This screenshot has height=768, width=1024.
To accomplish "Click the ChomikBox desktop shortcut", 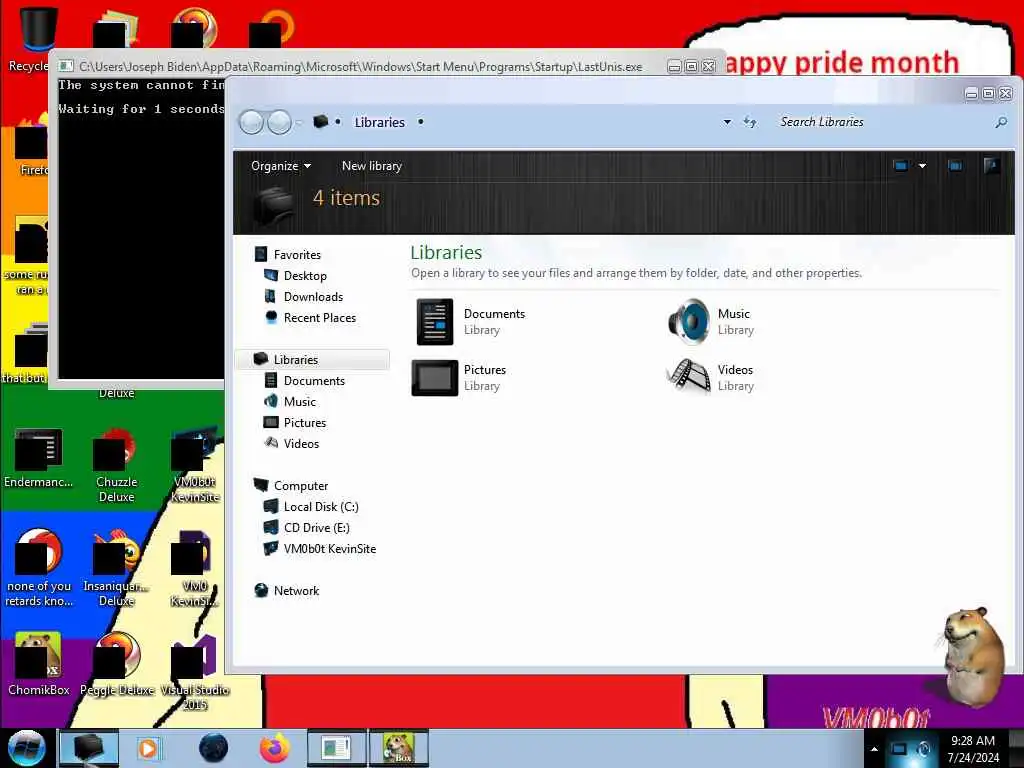I will (x=39, y=665).
